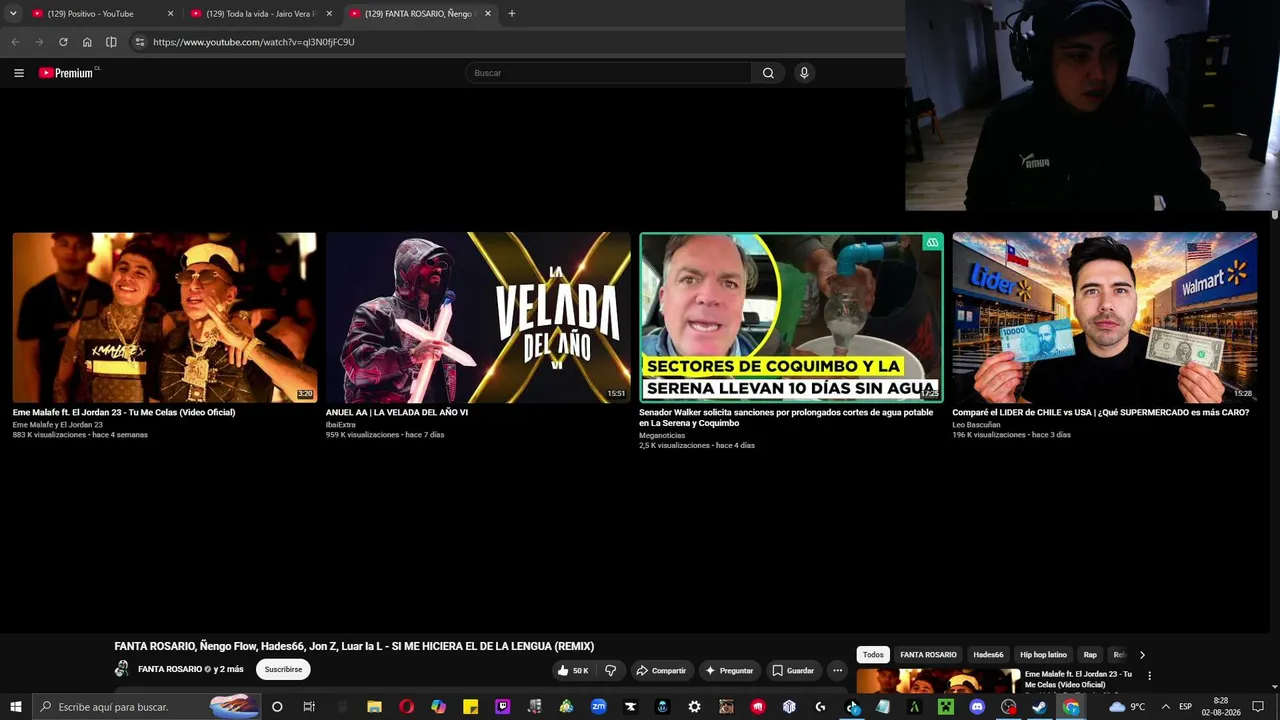The image size is (1280, 720).
Task: Open Twitch from the taskbar
Action: click(x=502, y=707)
